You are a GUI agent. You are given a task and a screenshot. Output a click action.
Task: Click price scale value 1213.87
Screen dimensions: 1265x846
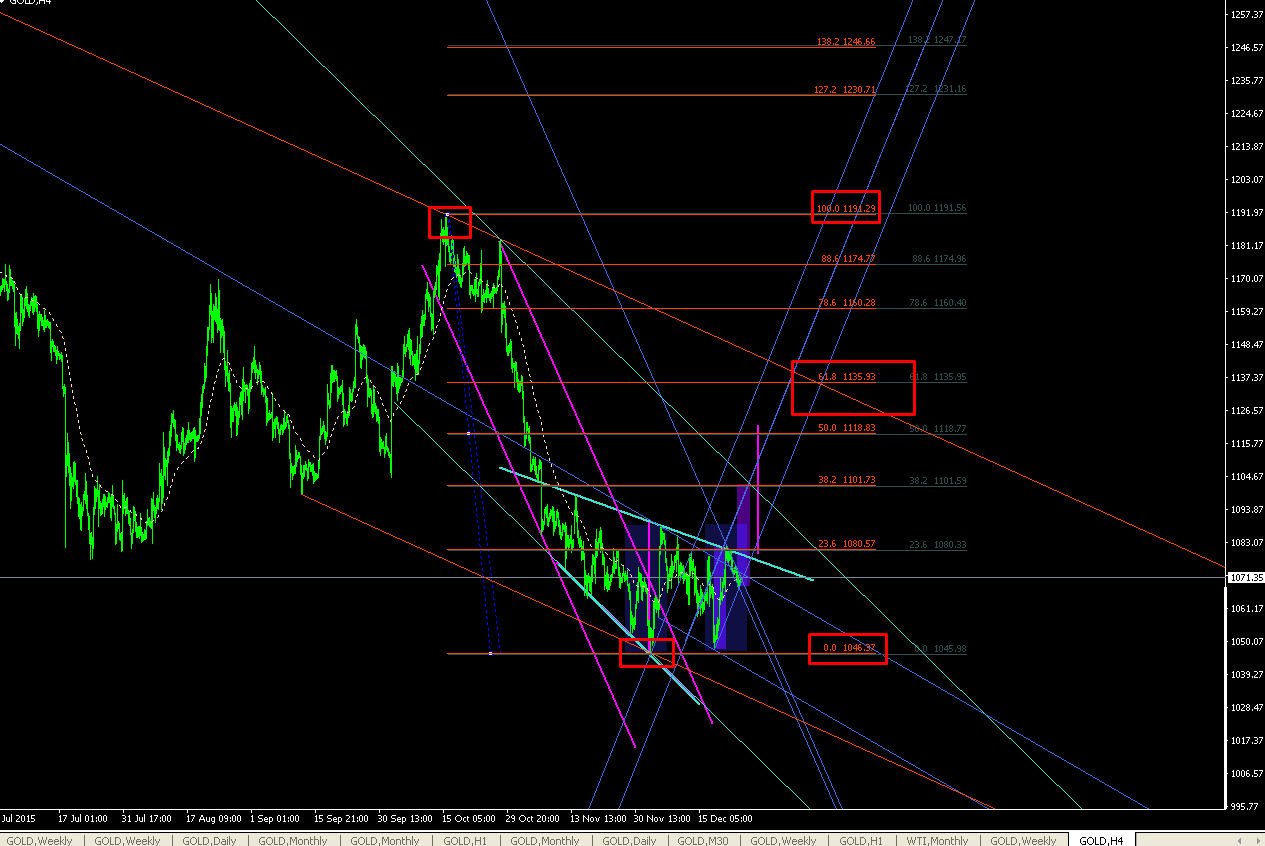1246,146
